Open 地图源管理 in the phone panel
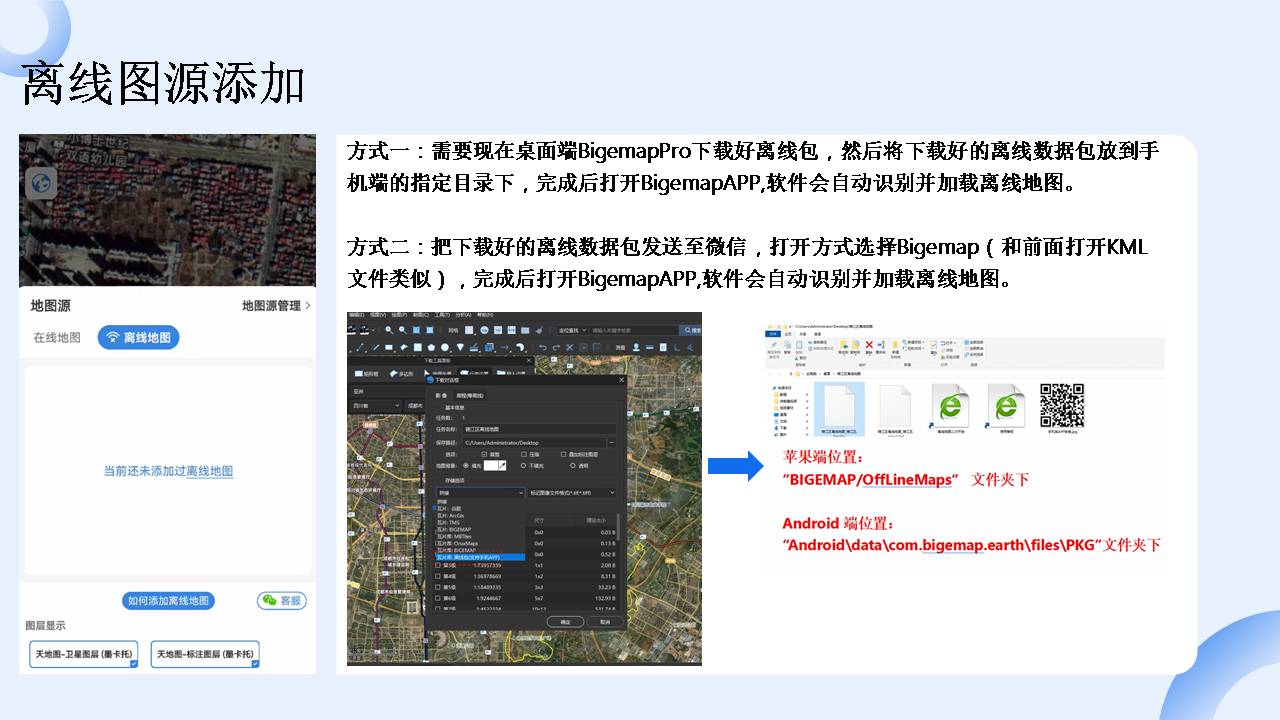The image size is (1280, 720). 276,306
